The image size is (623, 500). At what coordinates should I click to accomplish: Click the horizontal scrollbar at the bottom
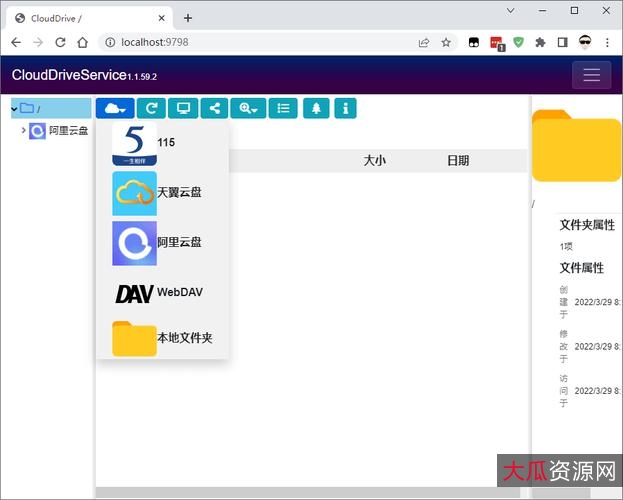pyautogui.click(x=308, y=493)
